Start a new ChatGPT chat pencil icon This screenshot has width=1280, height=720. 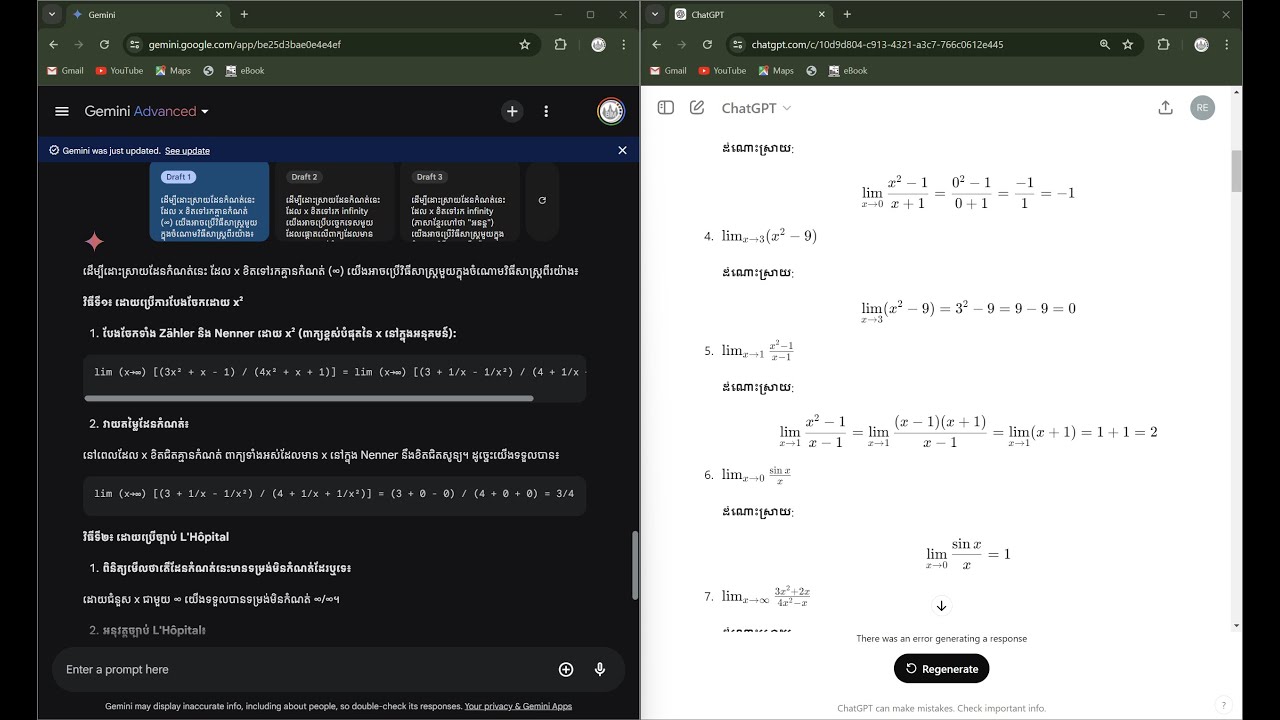tap(697, 108)
